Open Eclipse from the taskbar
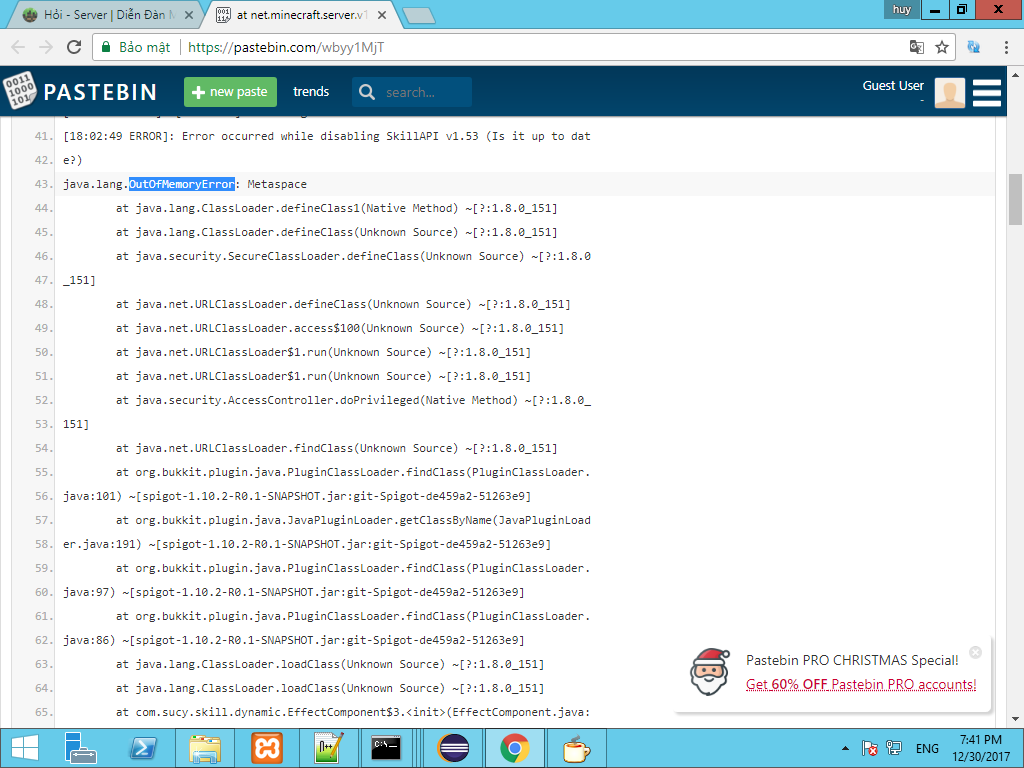 (453, 748)
